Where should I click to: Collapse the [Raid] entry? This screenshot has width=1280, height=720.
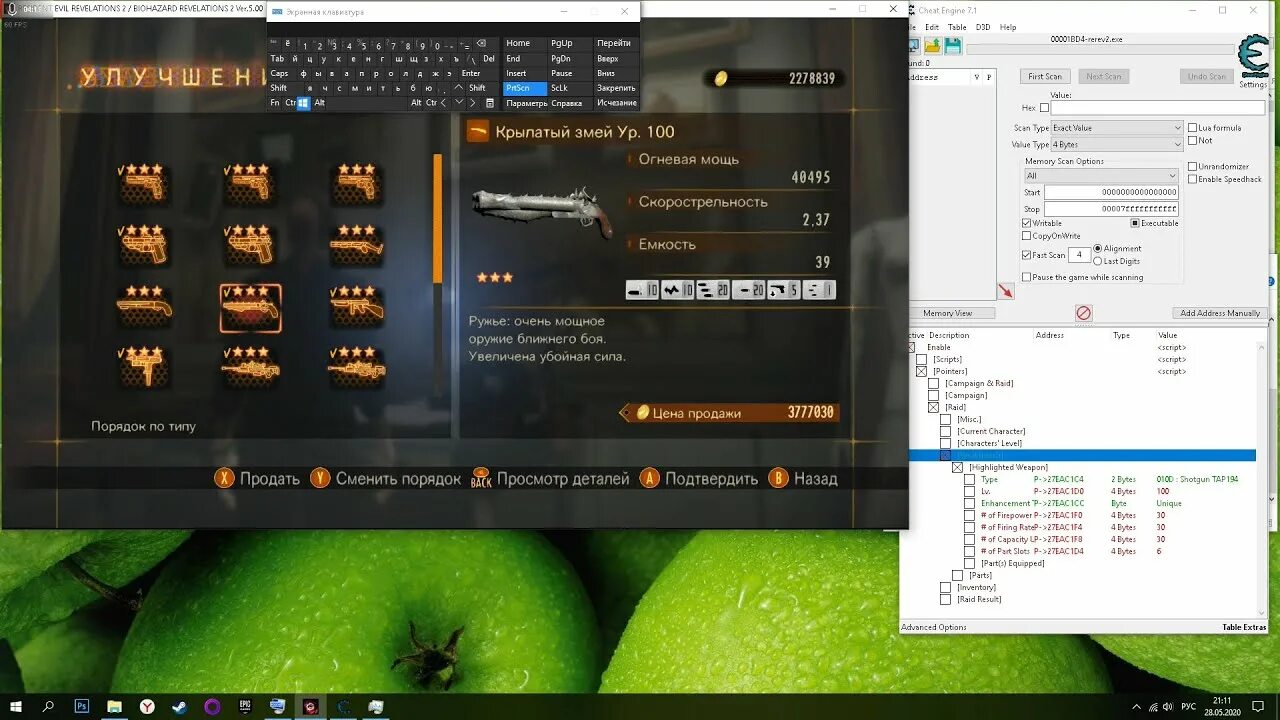(x=933, y=407)
